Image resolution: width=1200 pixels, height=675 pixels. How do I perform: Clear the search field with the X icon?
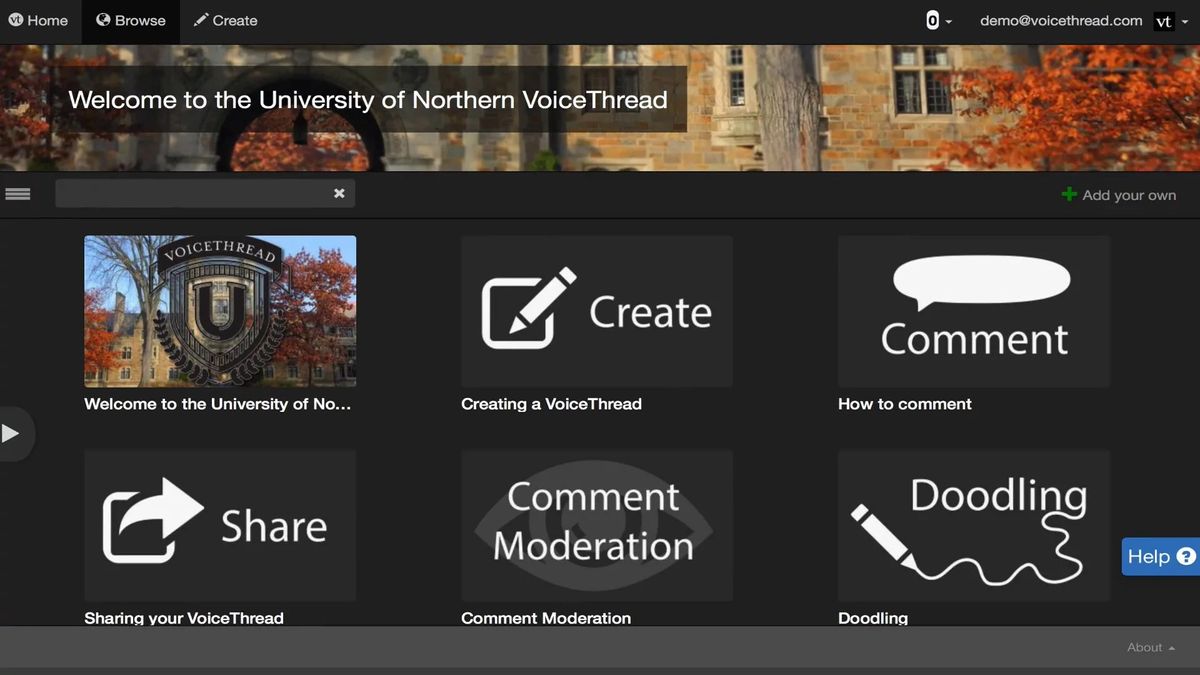click(339, 193)
